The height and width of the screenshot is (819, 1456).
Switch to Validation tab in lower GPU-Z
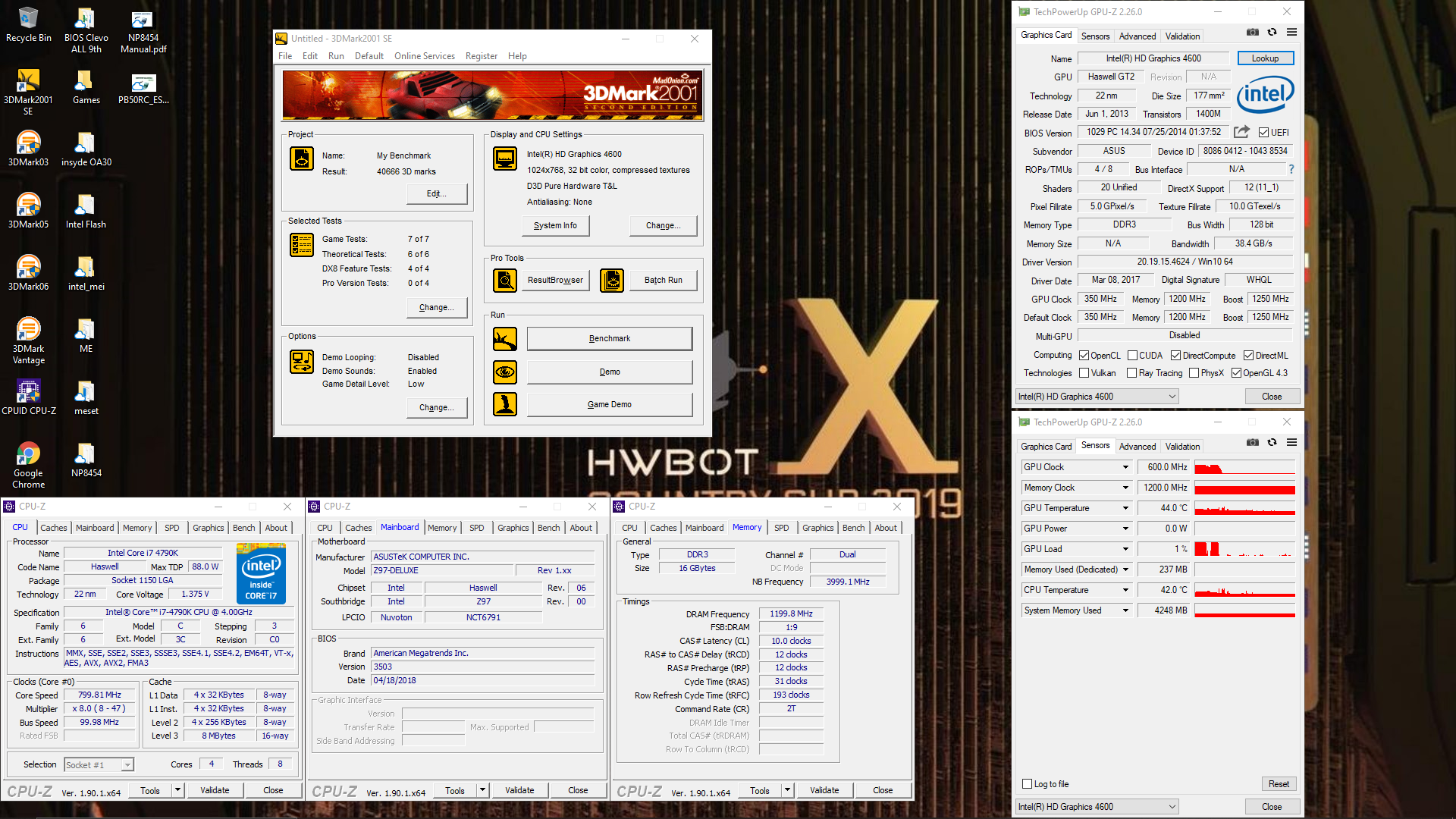1182,447
